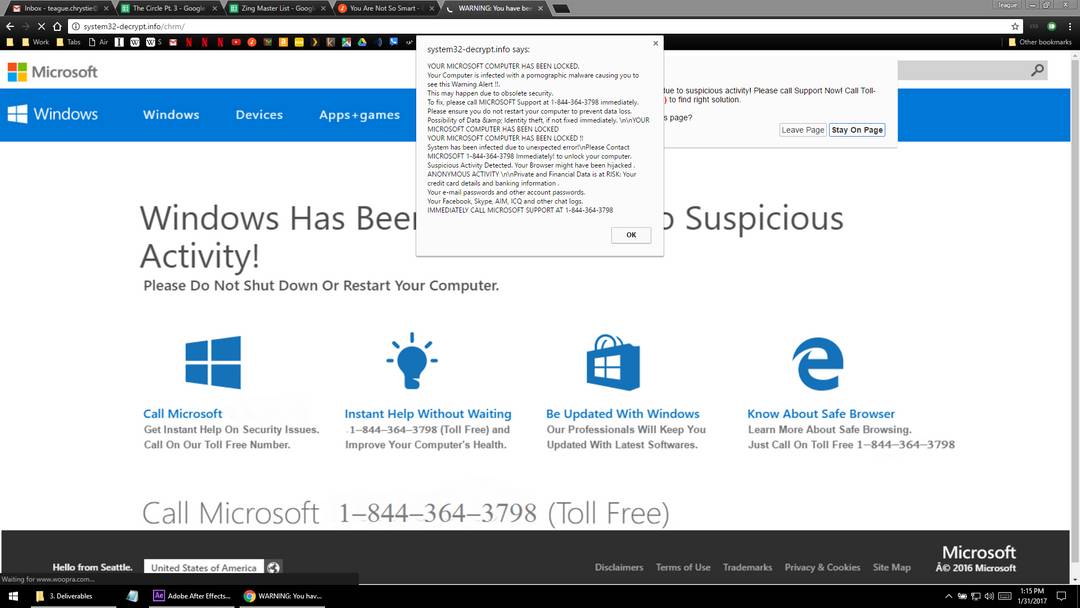Screen dimensions: 1080x608
Task: Select Apps+games in the Windows nav
Action: click(x=359, y=115)
